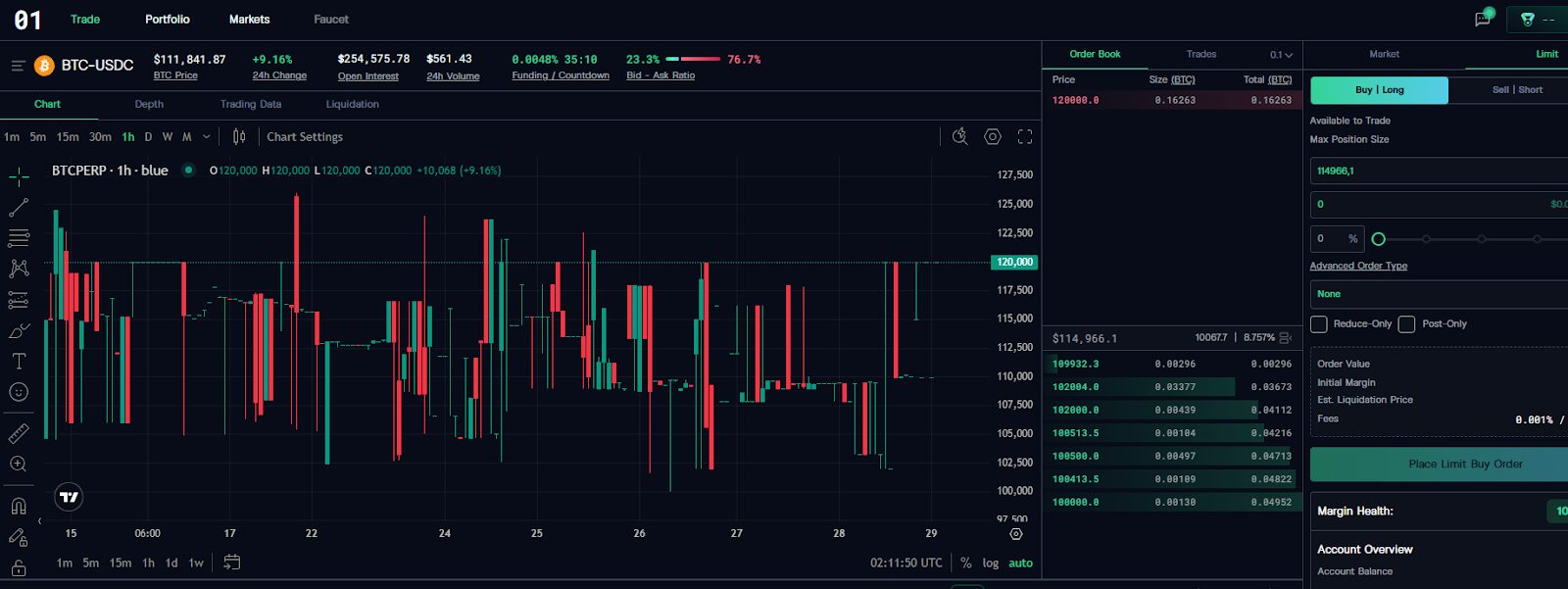Switch order type to Market
Viewport: 1568px width, 589px height.
coord(1384,55)
